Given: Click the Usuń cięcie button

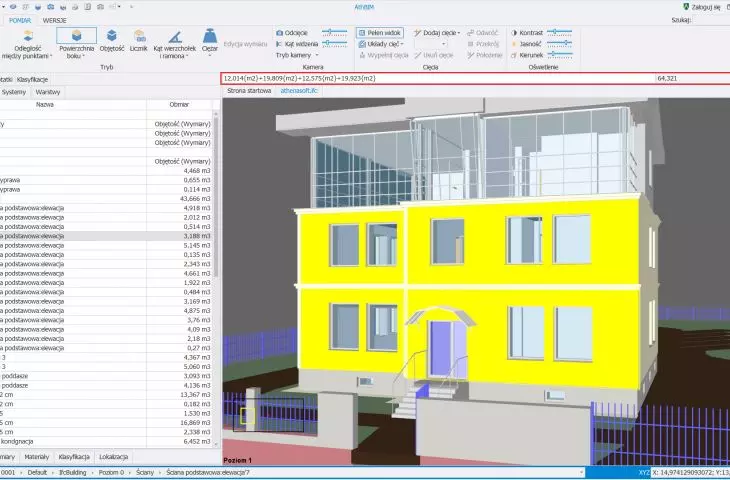Looking at the screenshot, I should 434,55.
